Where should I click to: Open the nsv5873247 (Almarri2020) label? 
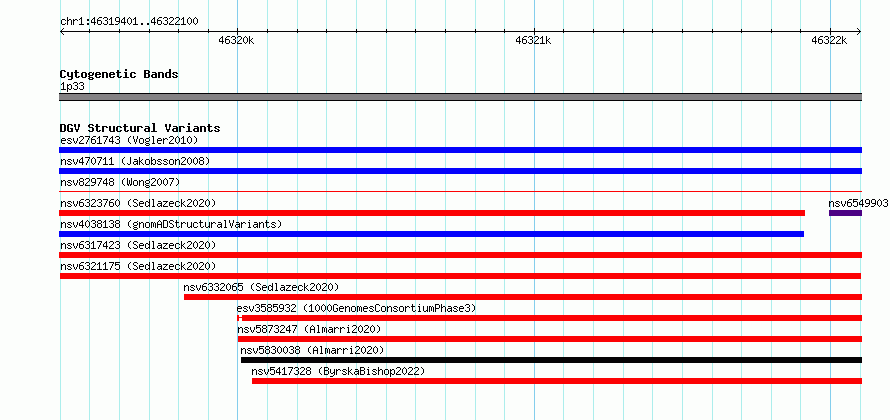click(309, 329)
